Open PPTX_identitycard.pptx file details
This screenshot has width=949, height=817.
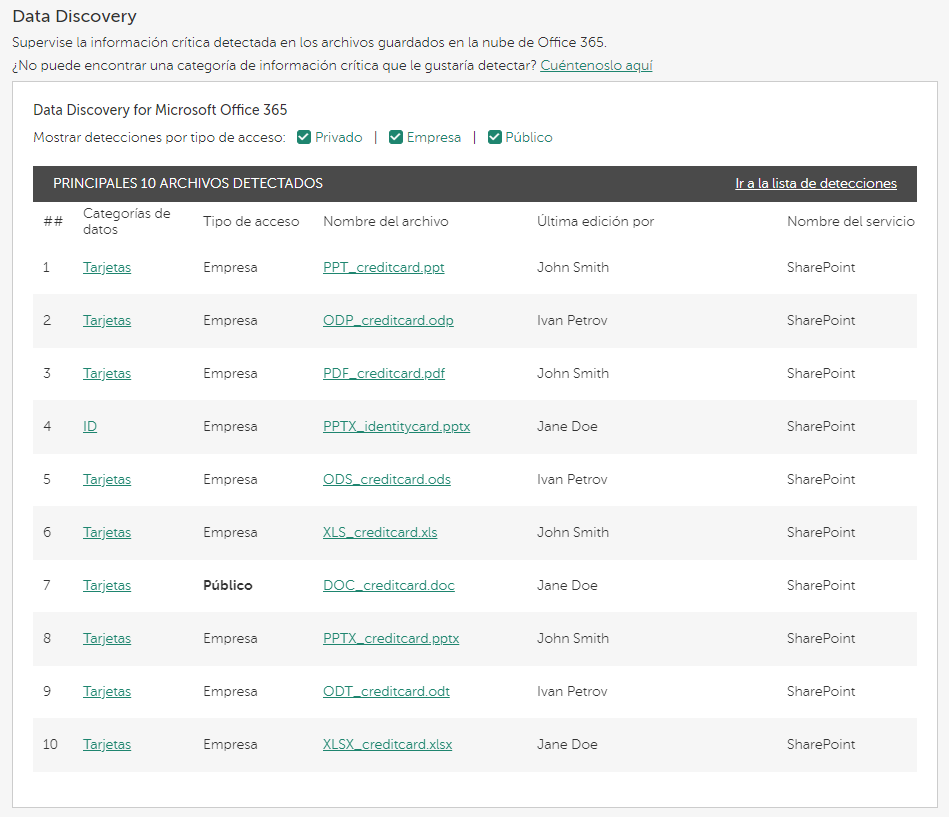pyautogui.click(x=396, y=427)
